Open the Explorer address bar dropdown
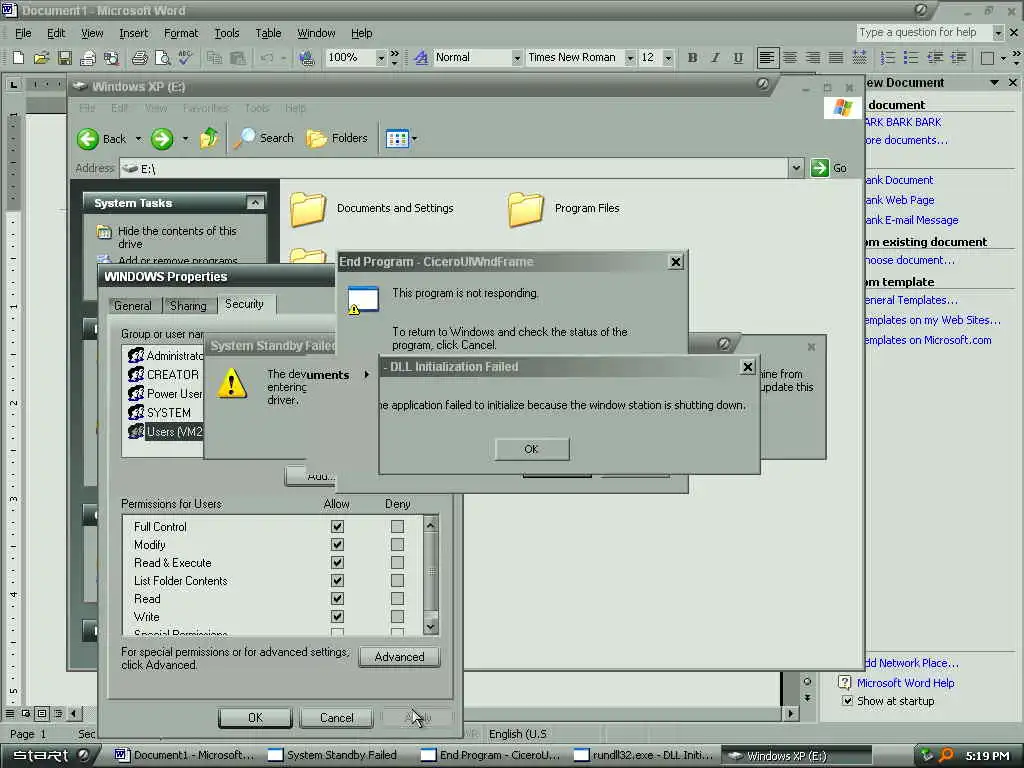The width and height of the screenshot is (1024, 768). [x=796, y=168]
